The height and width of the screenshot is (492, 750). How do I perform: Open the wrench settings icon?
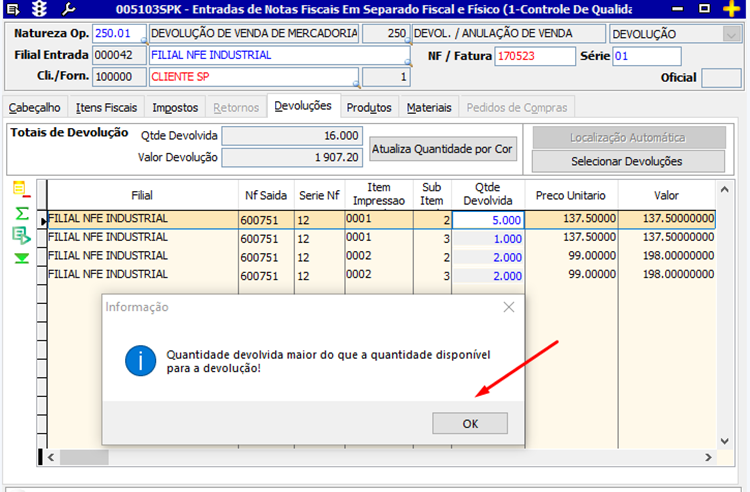(69, 9)
